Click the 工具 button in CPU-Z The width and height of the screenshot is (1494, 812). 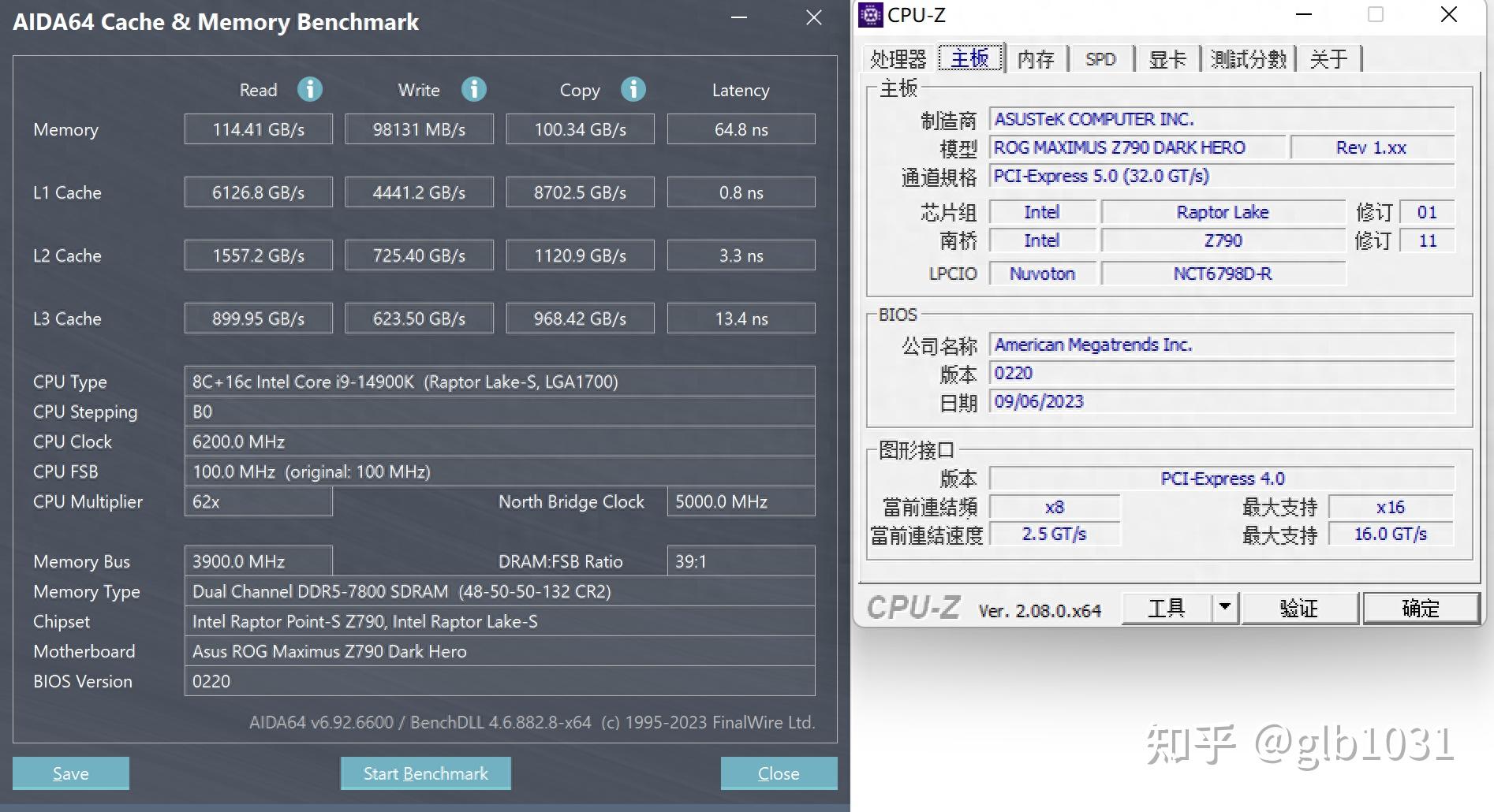(x=1167, y=608)
